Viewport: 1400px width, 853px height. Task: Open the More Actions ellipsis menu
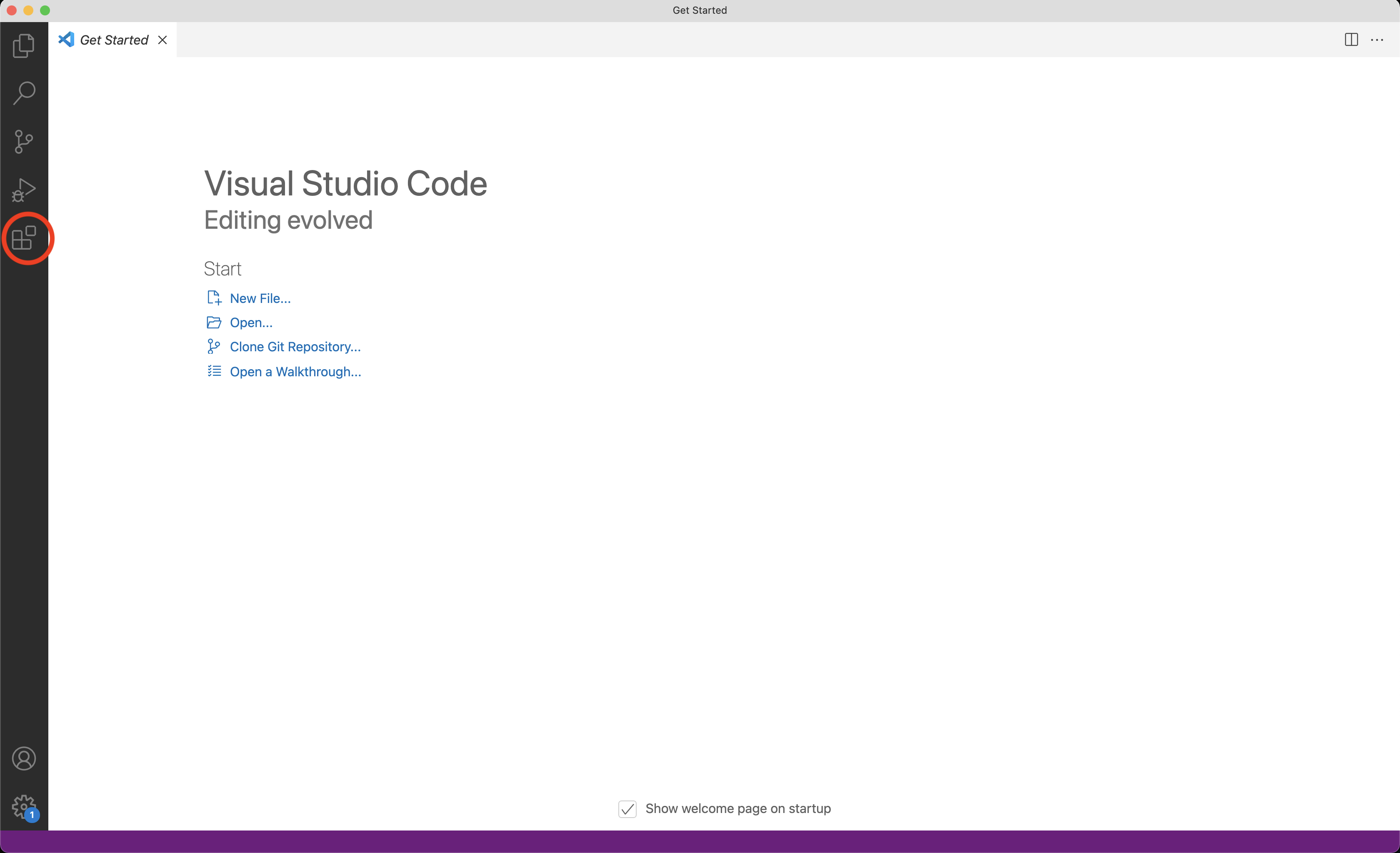click(1377, 40)
